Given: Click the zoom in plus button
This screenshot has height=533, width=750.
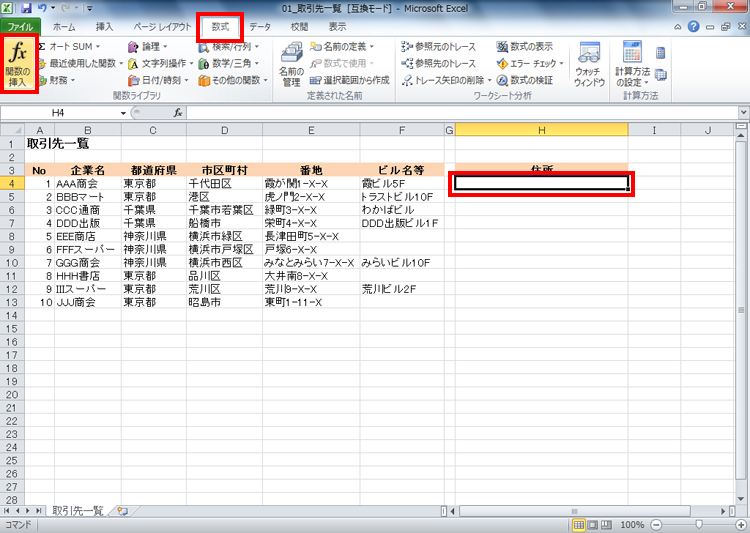Looking at the screenshot, I should coord(741,525).
